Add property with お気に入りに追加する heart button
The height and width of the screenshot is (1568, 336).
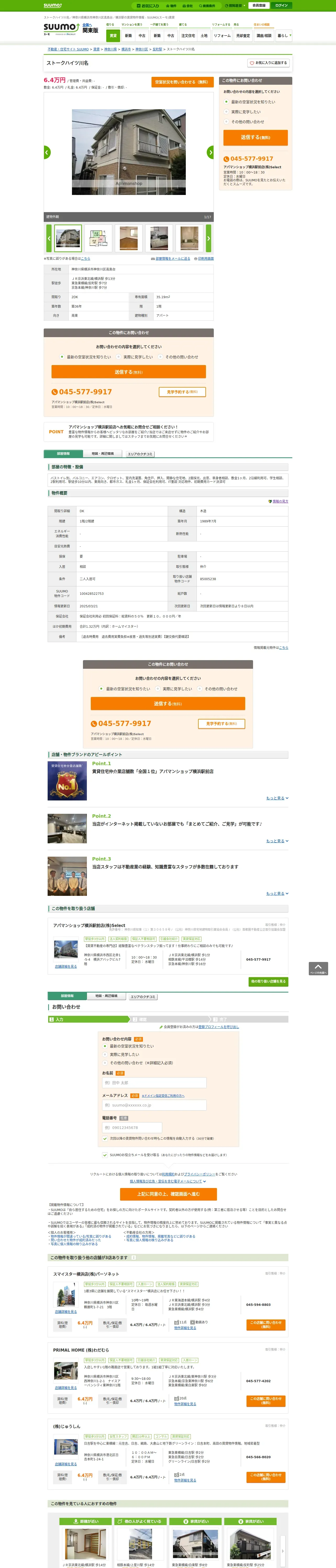pyautogui.click(x=268, y=63)
